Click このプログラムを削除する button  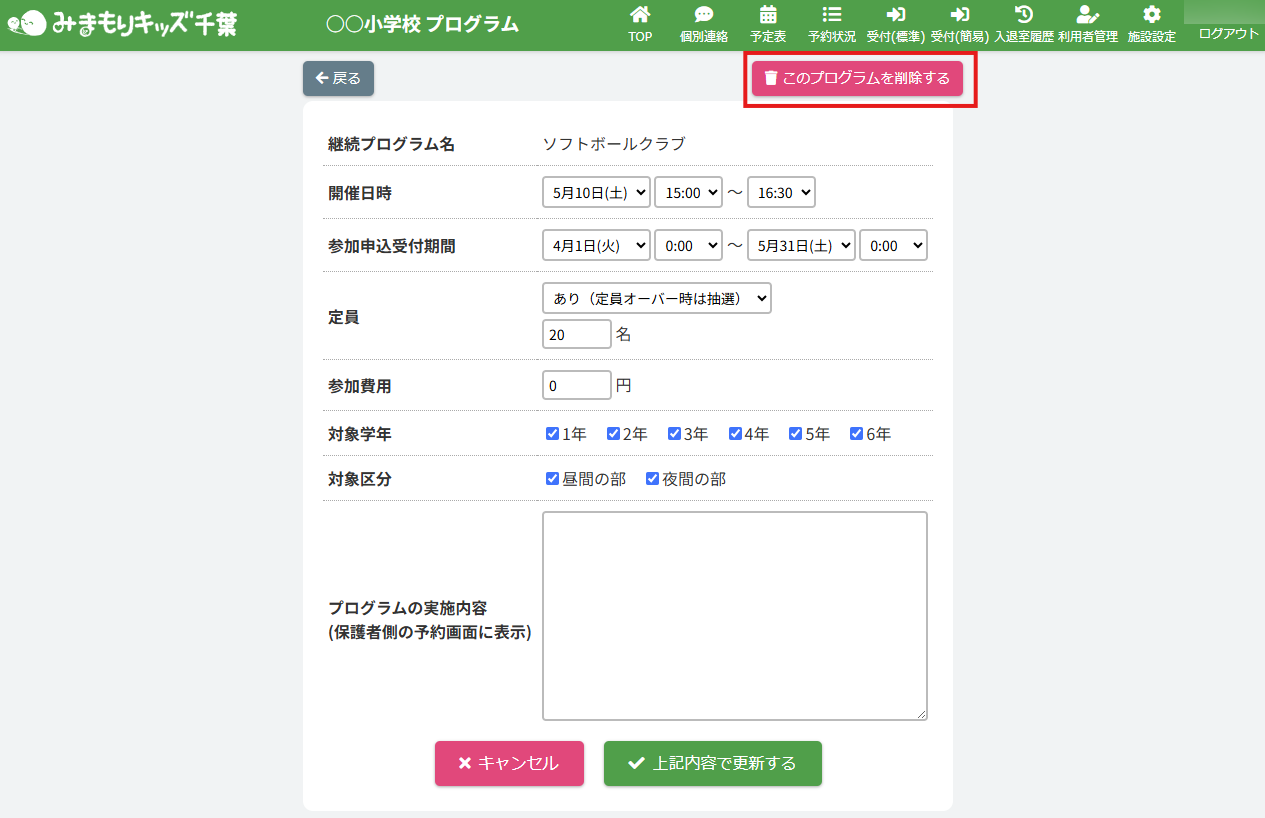[857, 78]
